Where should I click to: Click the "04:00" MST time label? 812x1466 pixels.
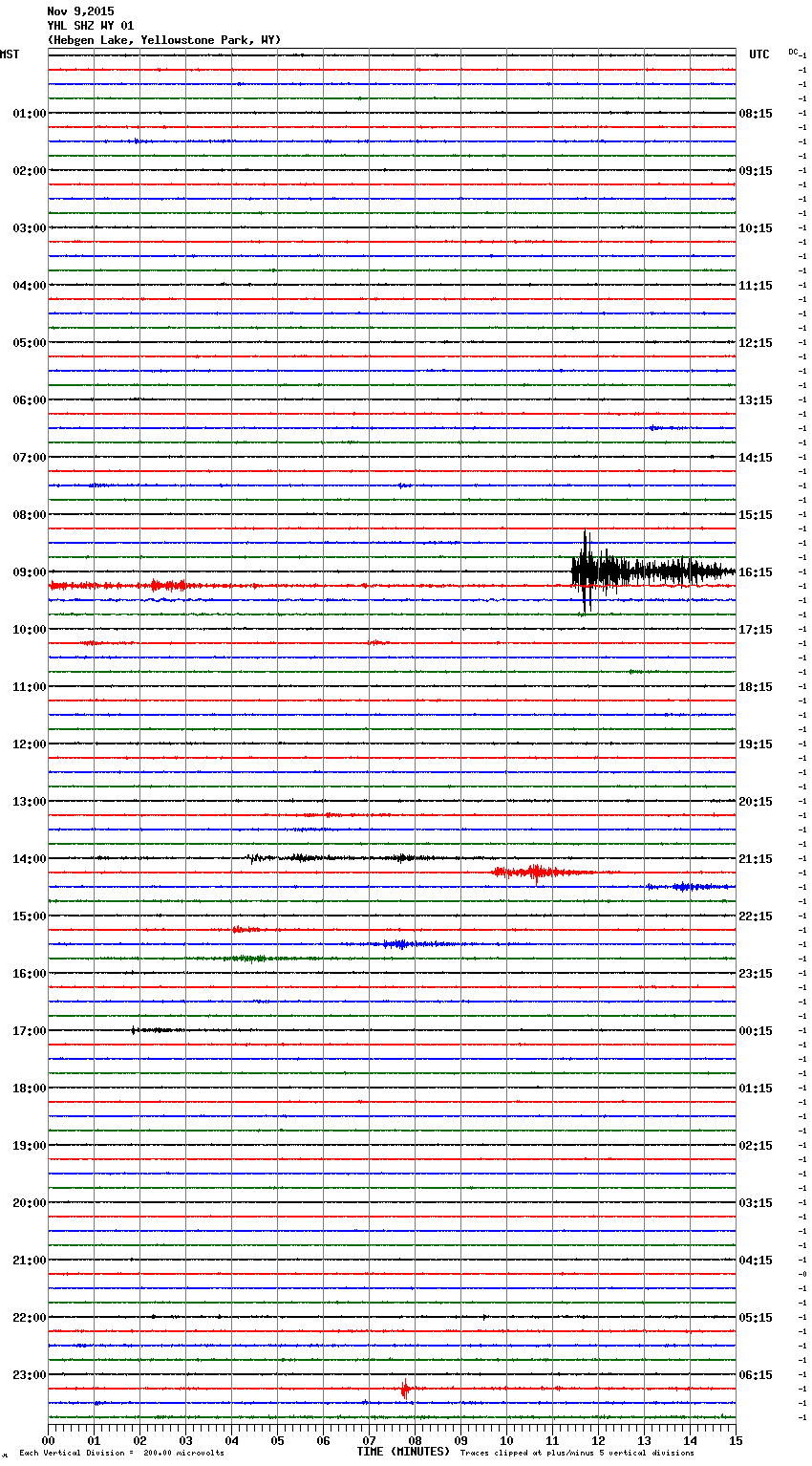[30, 286]
